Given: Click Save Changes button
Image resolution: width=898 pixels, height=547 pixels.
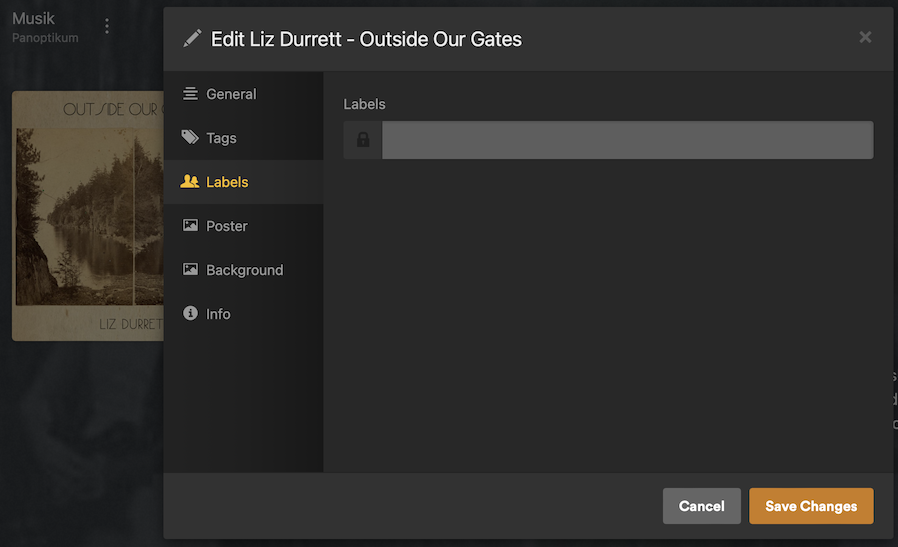Looking at the screenshot, I should point(811,506).
